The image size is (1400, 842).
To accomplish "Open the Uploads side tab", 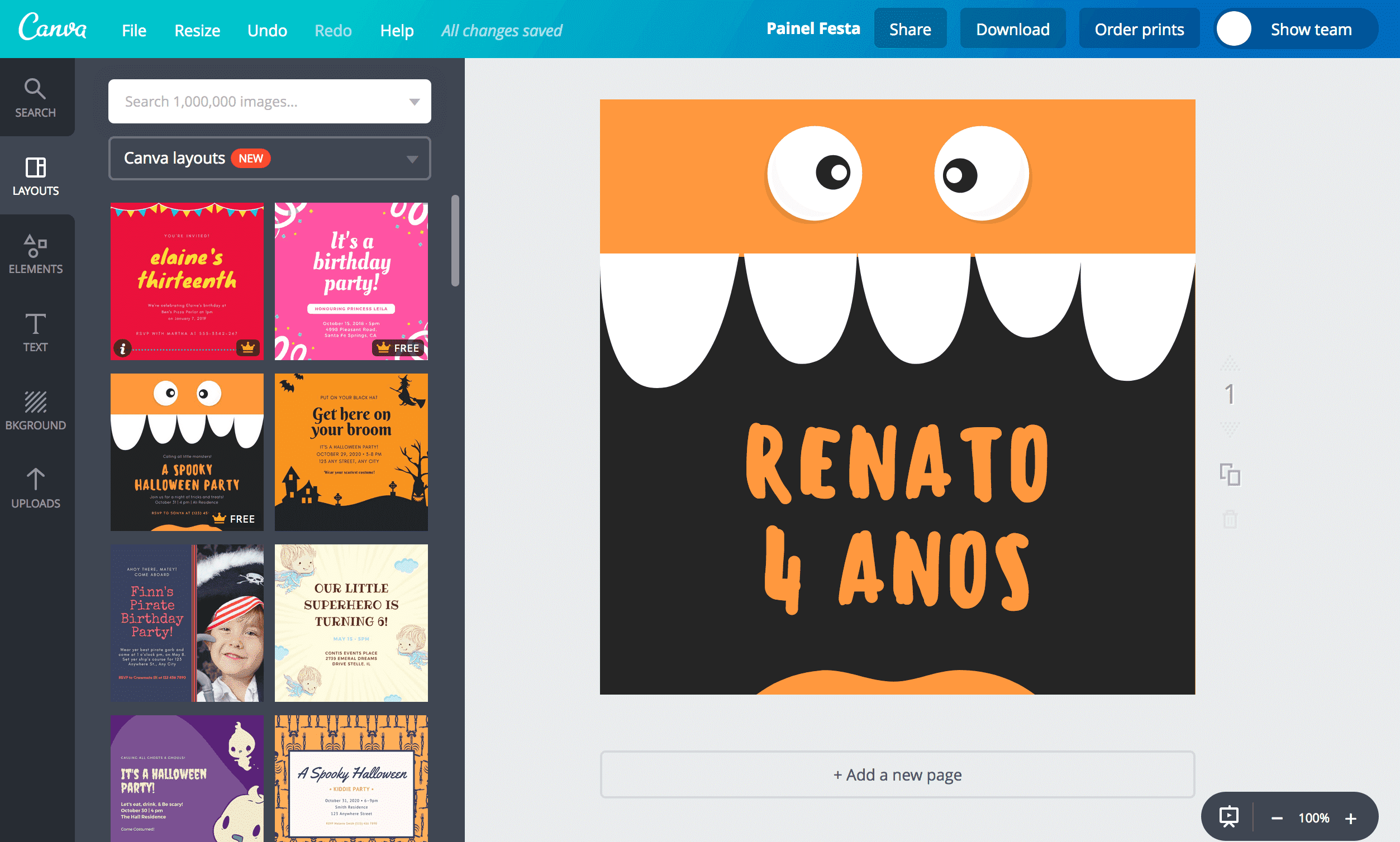I will coord(35,488).
